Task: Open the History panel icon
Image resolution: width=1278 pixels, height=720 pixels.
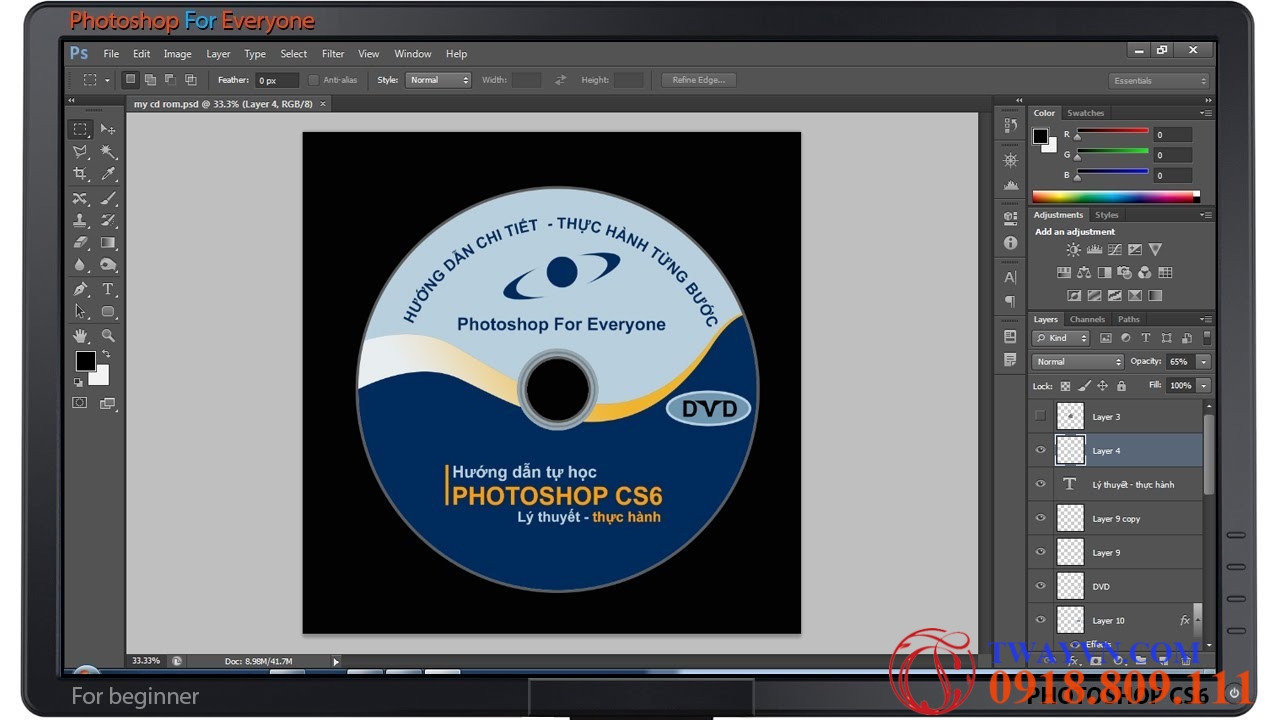Action: (x=1010, y=126)
